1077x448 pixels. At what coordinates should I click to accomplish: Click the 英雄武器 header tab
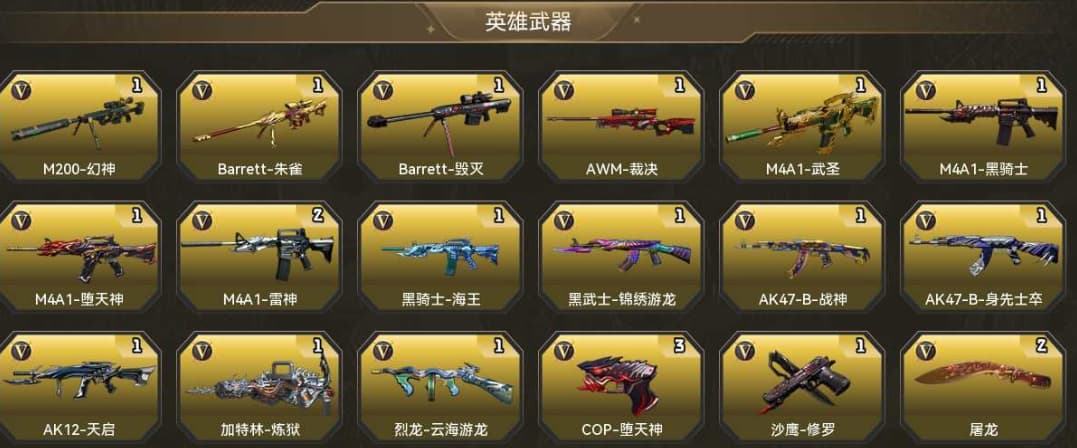pyautogui.click(x=528, y=21)
